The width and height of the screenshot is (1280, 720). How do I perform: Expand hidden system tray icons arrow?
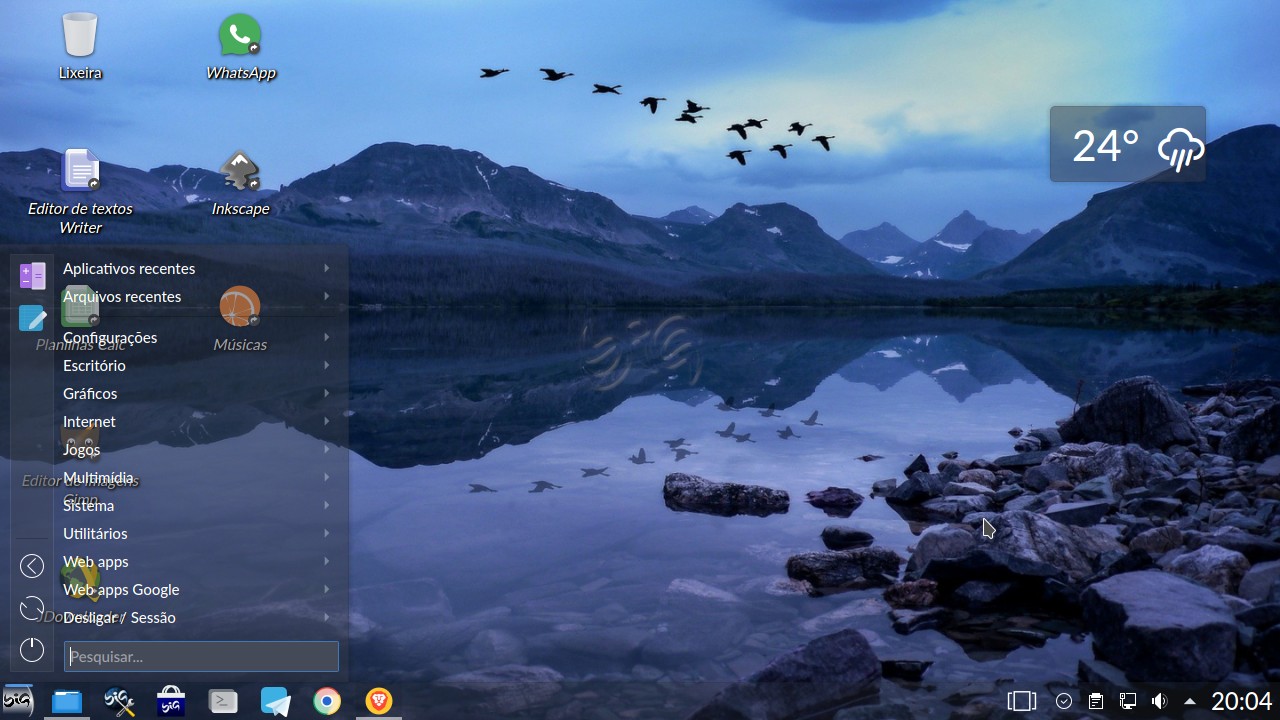click(1190, 701)
